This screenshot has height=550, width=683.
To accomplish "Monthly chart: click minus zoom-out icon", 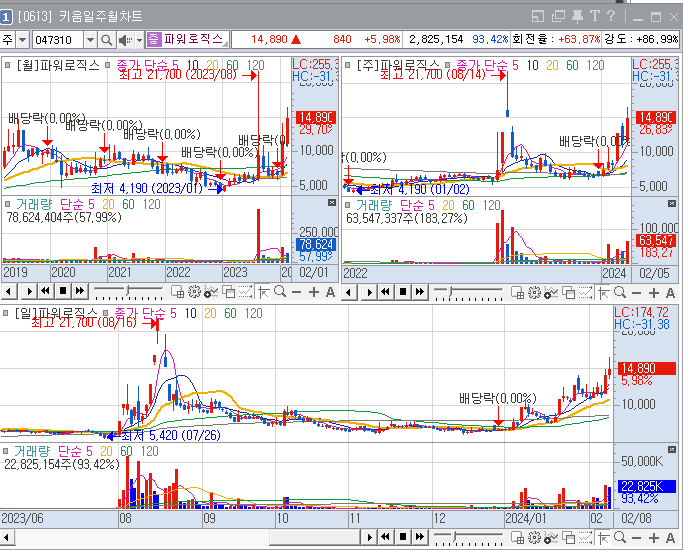I will click(x=297, y=292).
